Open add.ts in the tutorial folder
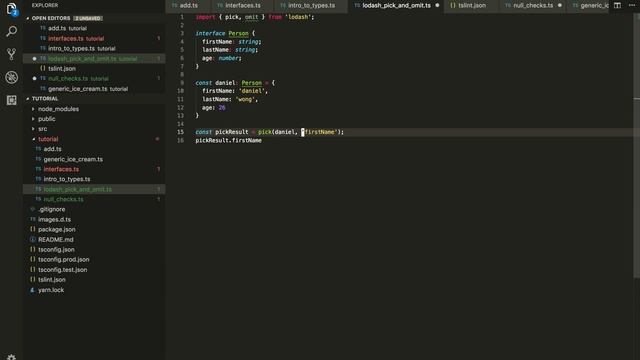This screenshot has width=640, height=360. click(x=52, y=149)
